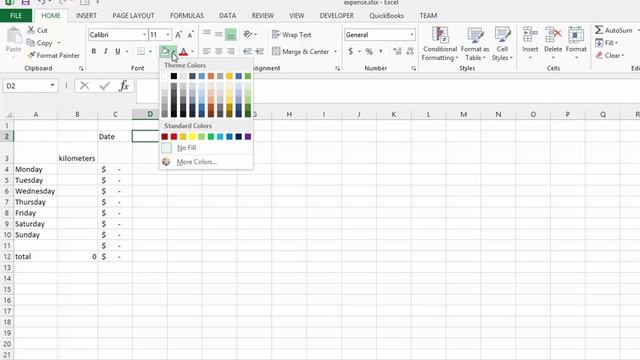Open the General number format dropdown

click(411, 35)
